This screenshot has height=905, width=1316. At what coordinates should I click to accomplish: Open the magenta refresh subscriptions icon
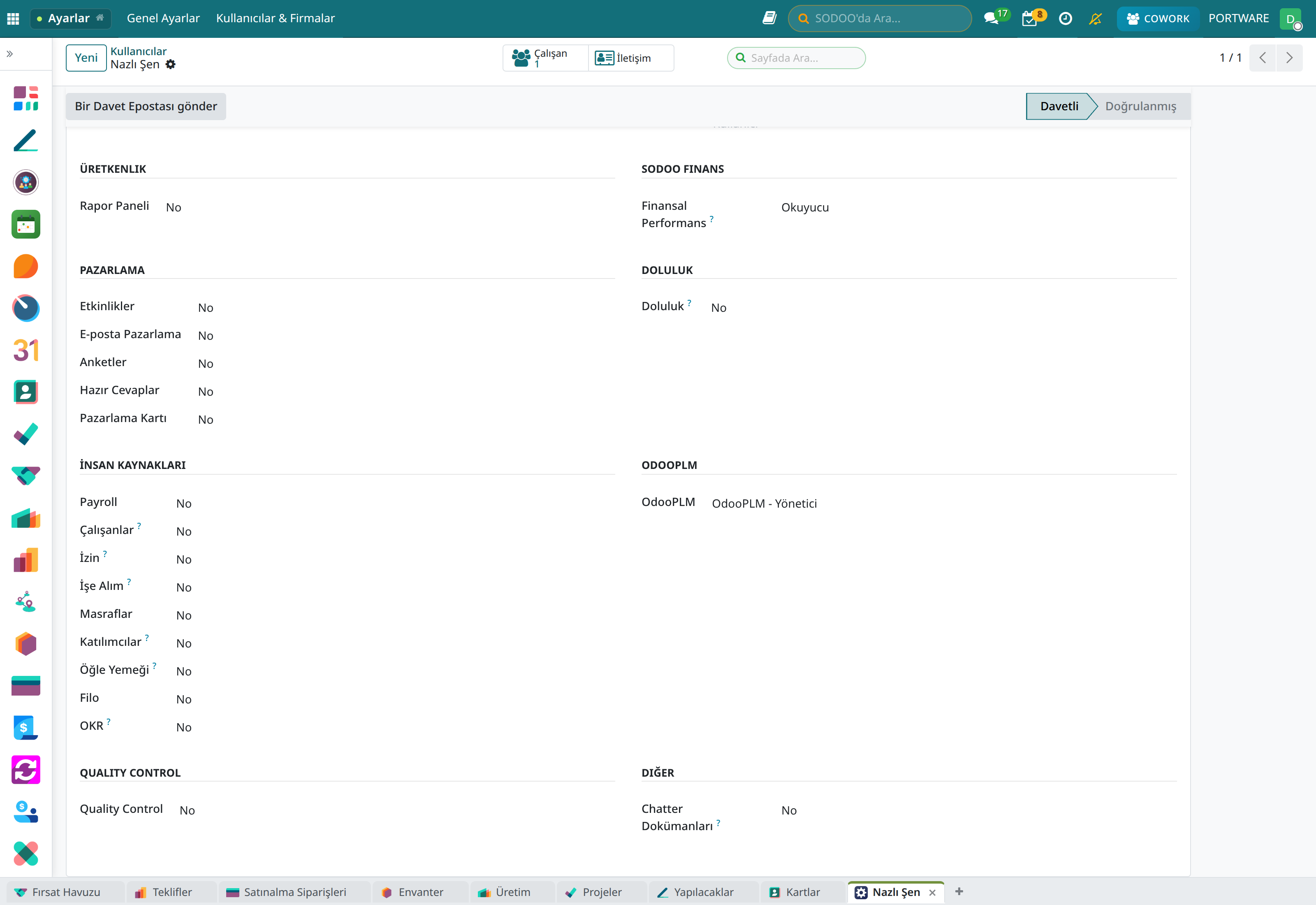click(x=25, y=770)
